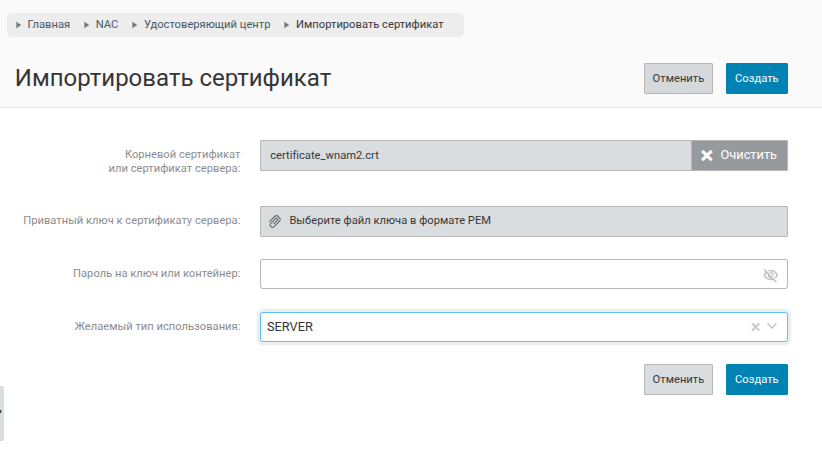Go to Главная breadcrumb

[48, 24]
